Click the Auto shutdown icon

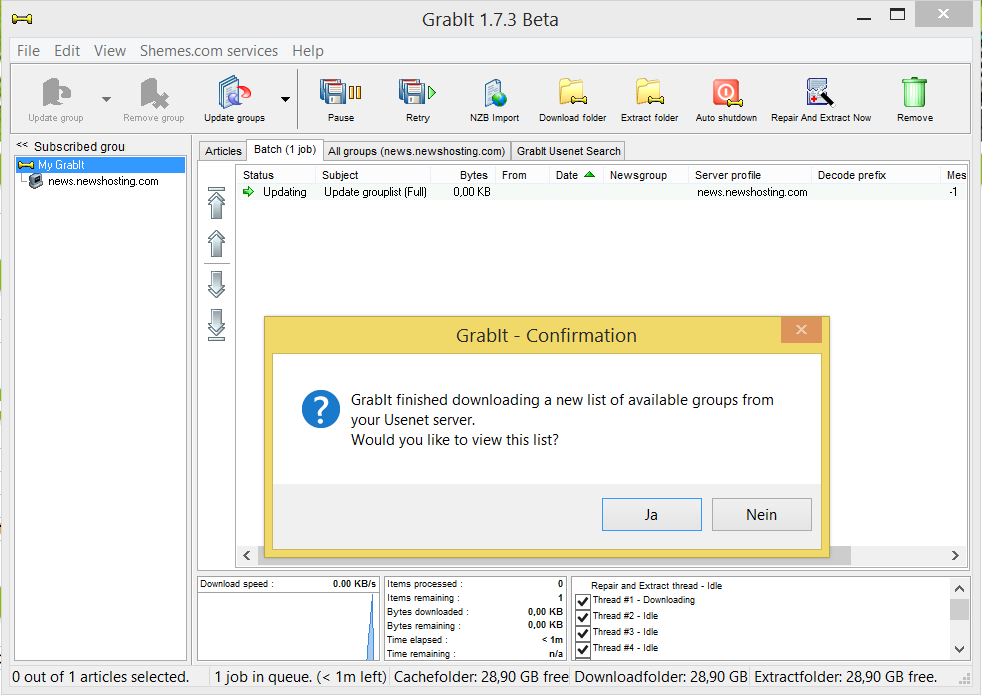click(x=726, y=99)
